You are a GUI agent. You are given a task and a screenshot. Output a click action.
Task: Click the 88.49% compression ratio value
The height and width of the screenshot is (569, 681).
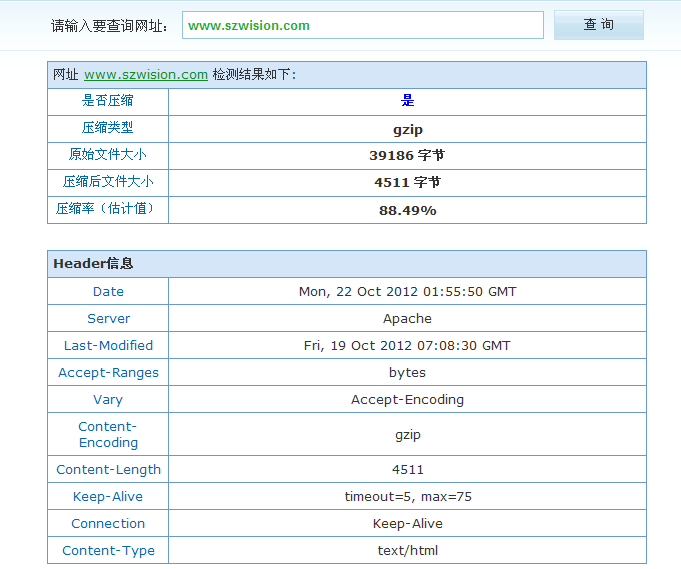coord(407,211)
